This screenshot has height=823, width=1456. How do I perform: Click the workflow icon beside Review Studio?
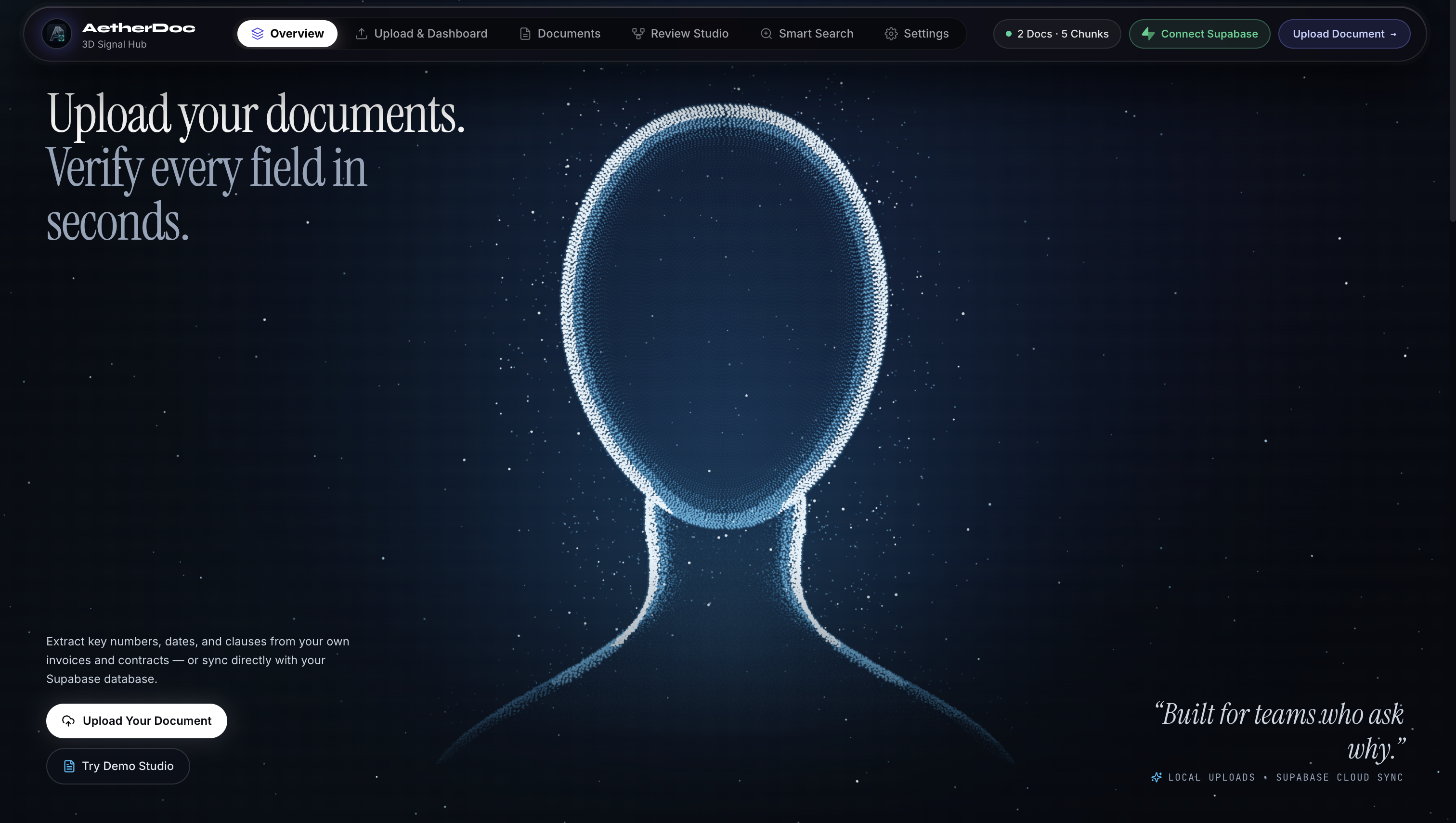coord(638,34)
